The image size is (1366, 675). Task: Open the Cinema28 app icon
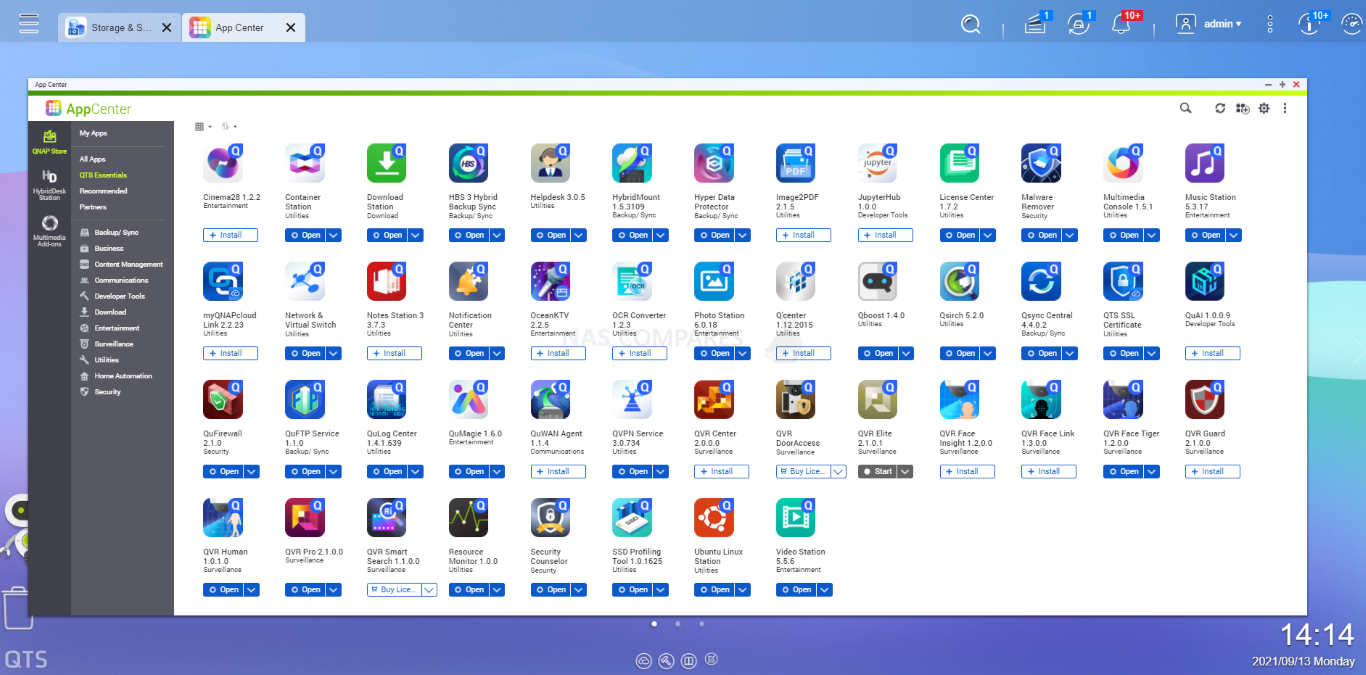[223, 163]
